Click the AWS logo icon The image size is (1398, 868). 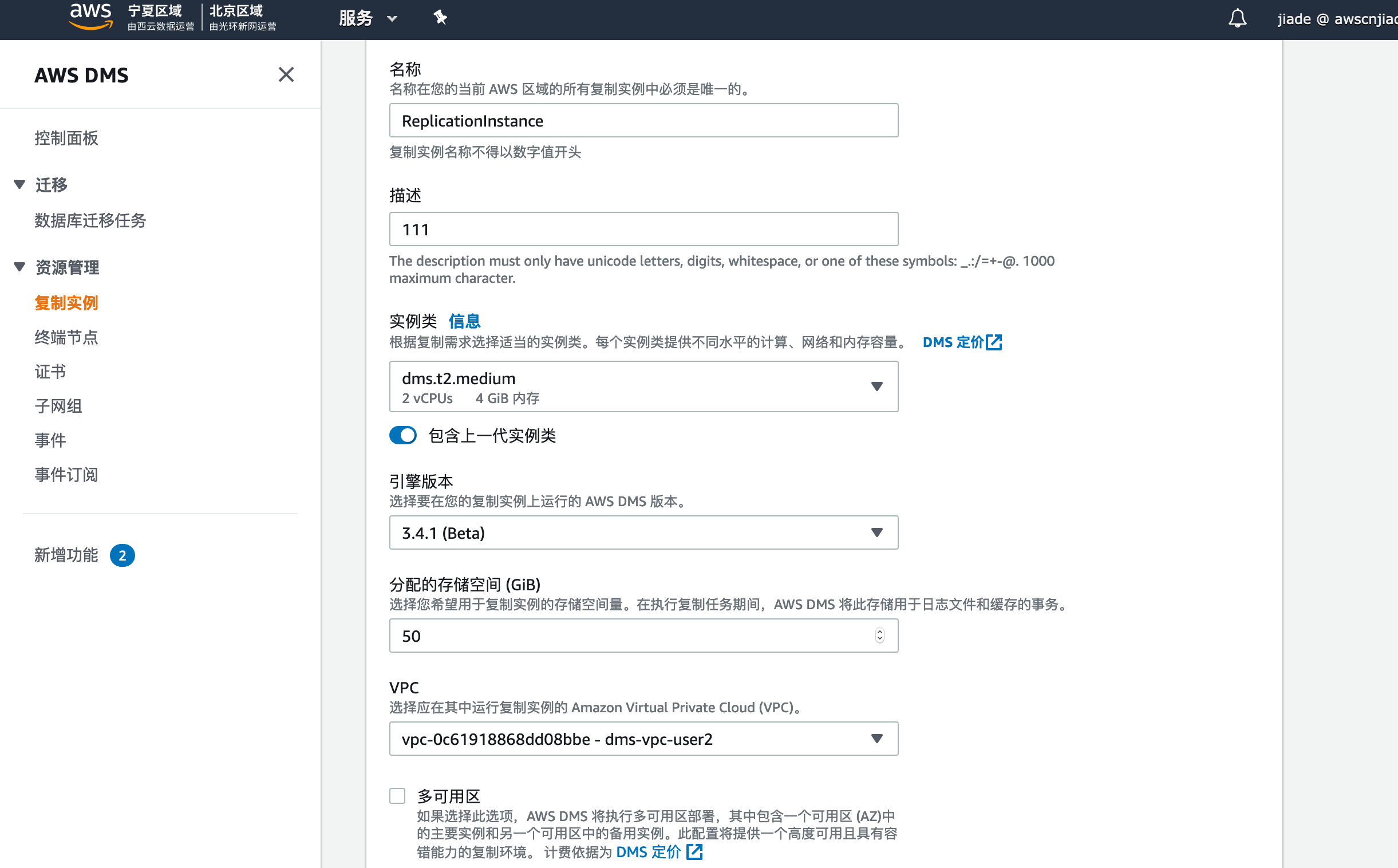coord(90,16)
